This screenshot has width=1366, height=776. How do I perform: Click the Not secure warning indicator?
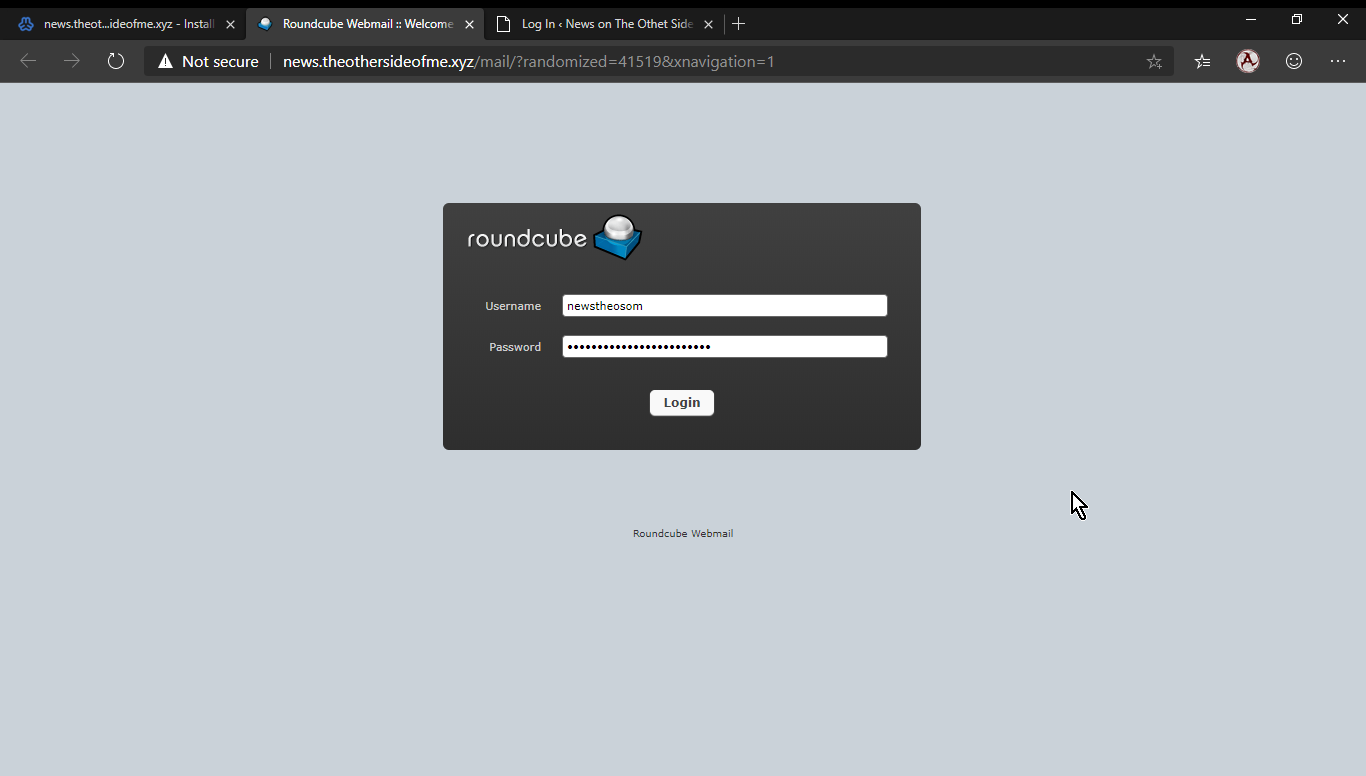pyautogui.click(x=208, y=61)
